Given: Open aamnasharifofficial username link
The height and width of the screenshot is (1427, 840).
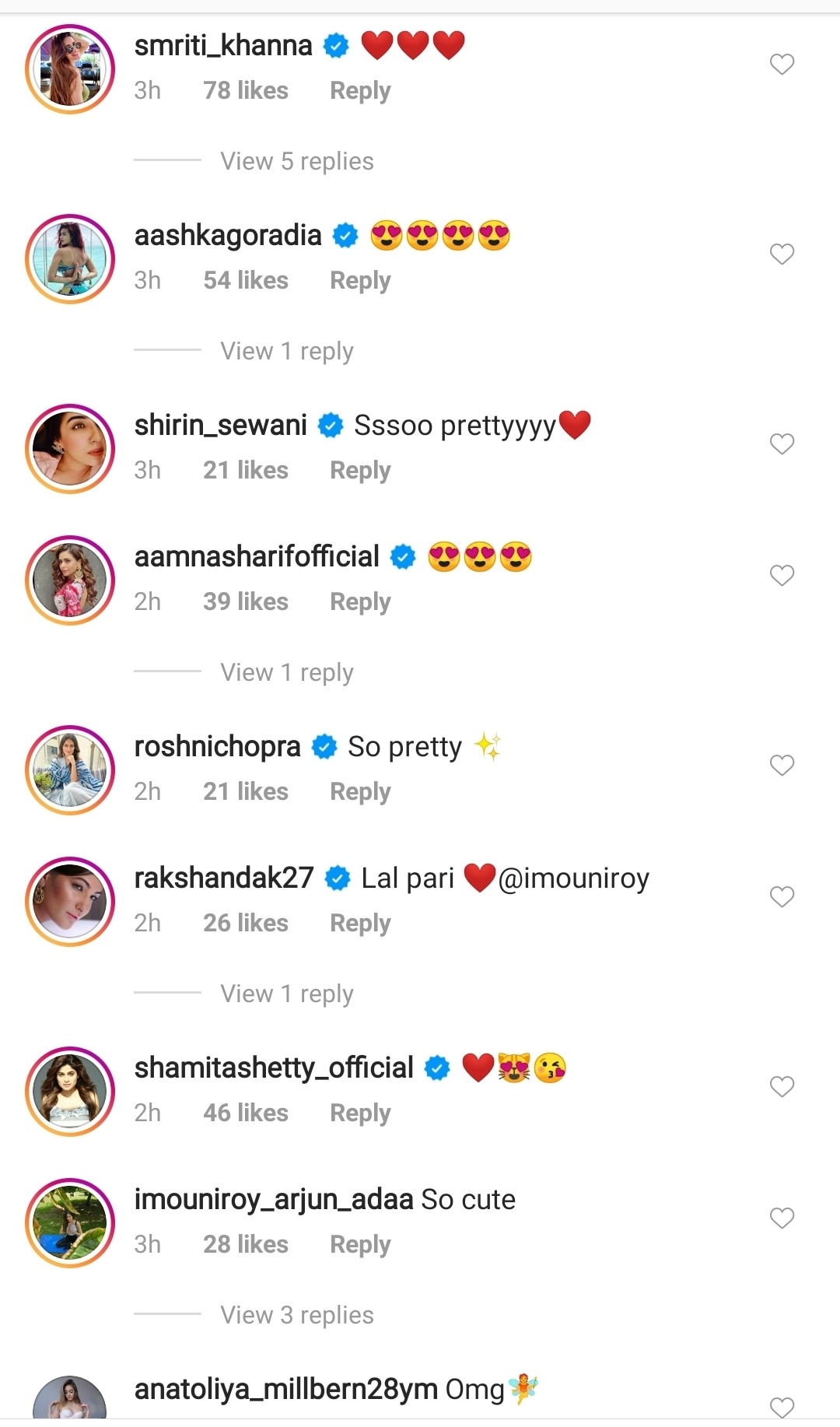Looking at the screenshot, I should click(x=257, y=557).
